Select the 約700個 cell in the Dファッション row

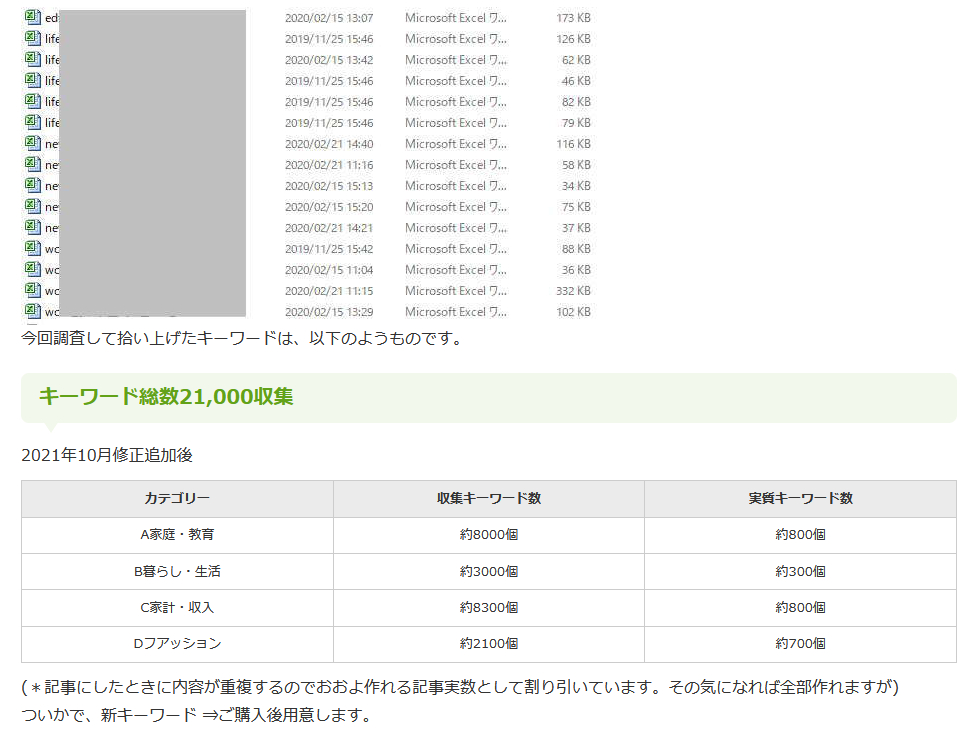pos(800,645)
